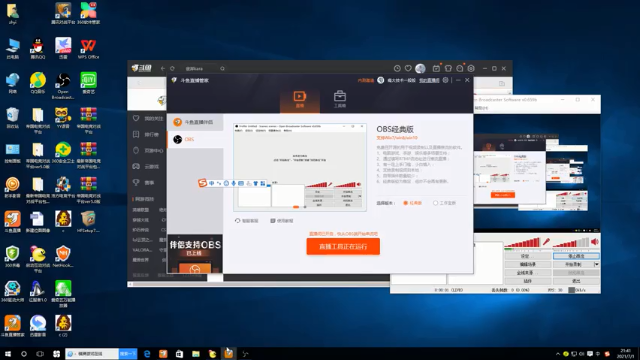Image resolution: width=640 pixels, height=360 pixels.
Task: Open the smart customer service link under preview
Action: click(247, 221)
